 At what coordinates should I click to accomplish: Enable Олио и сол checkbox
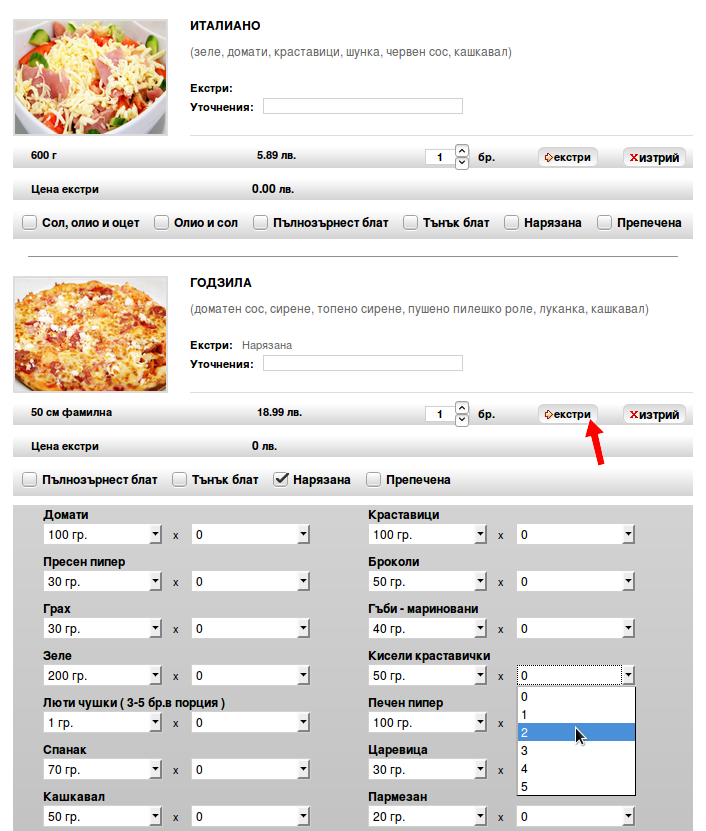[161, 223]
